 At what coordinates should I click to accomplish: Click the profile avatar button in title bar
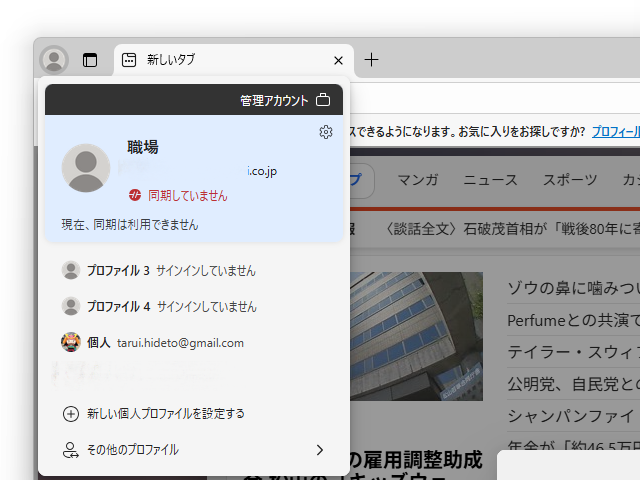[54, 60]
